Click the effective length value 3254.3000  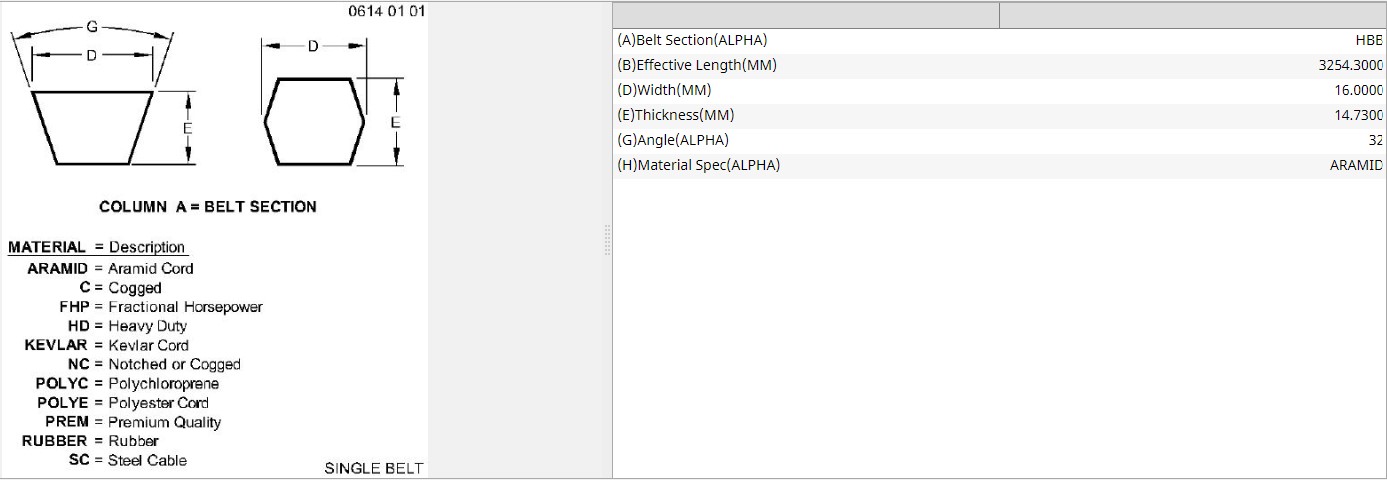coord(1350,66)
